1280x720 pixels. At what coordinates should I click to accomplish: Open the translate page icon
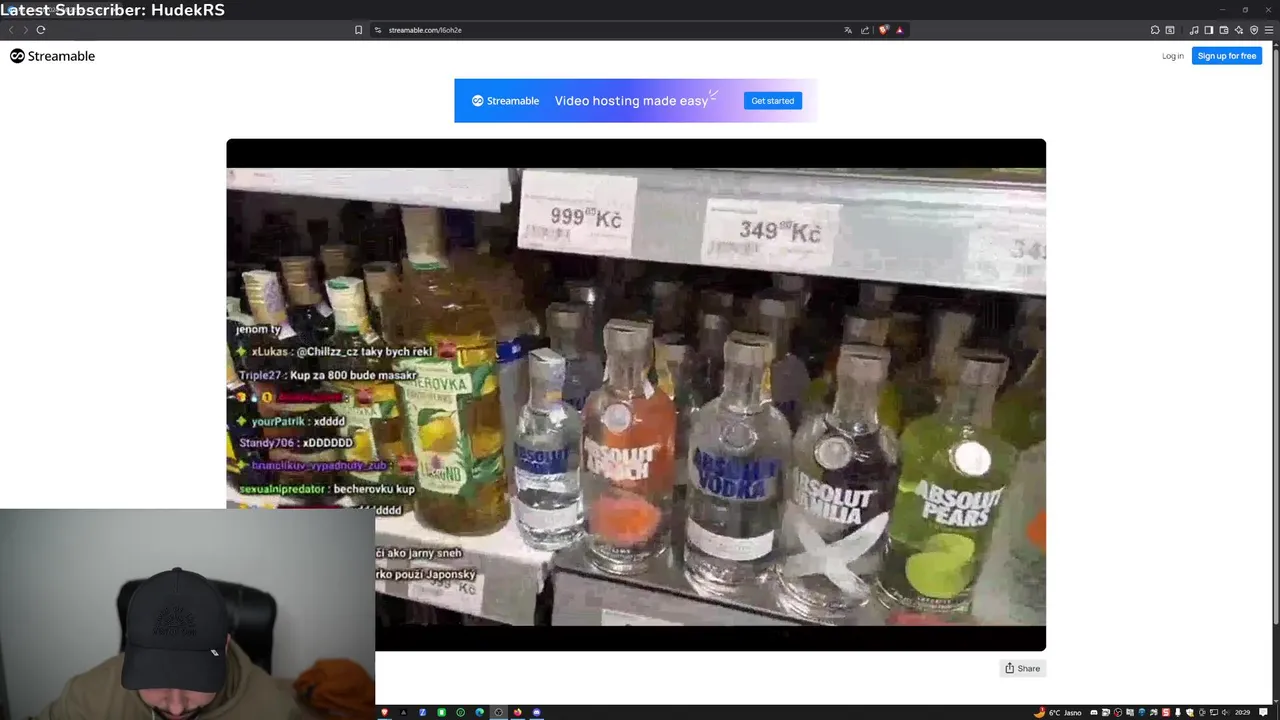(848, 30)
